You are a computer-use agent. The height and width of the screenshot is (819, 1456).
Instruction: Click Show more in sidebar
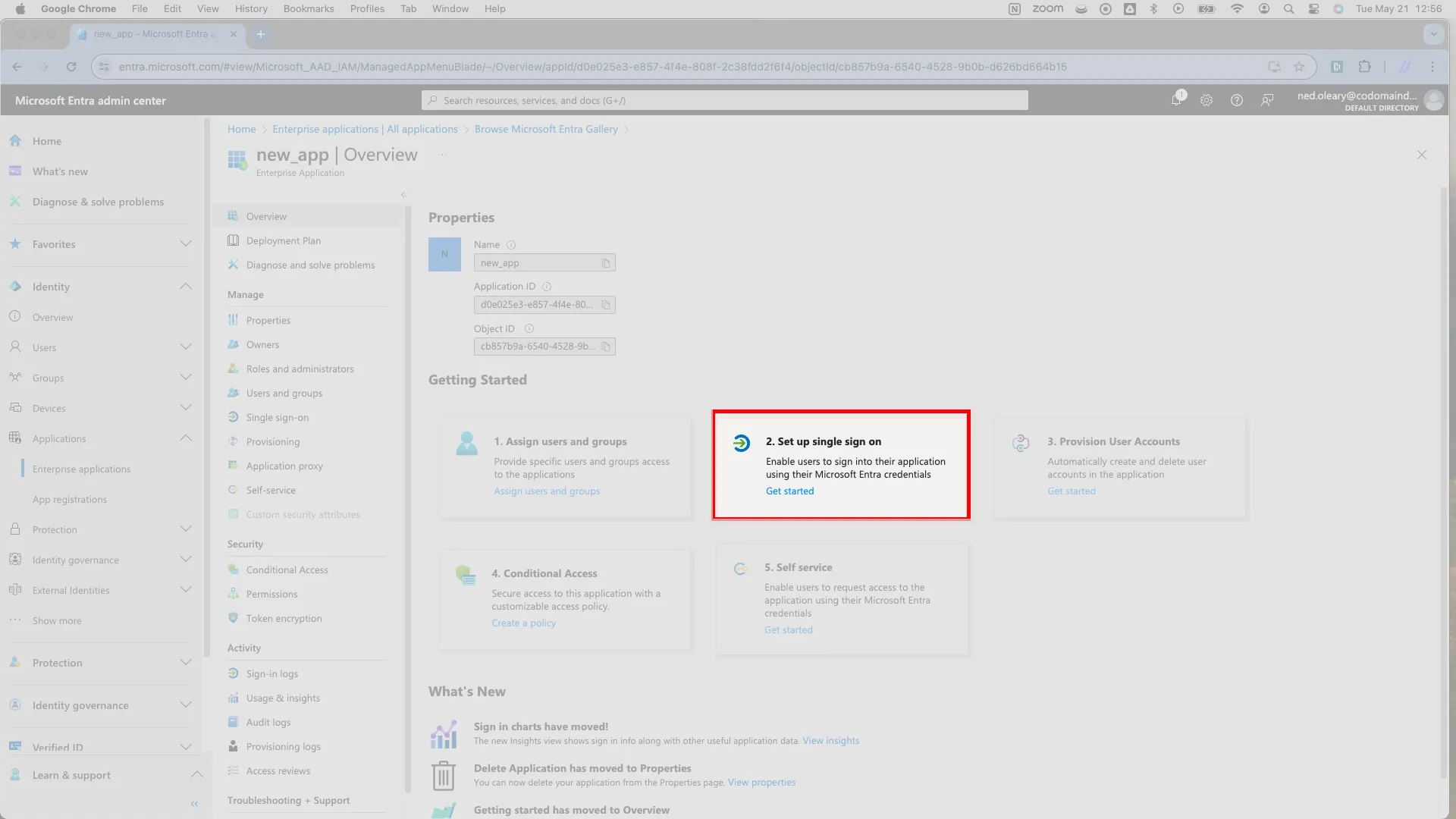[57, 621]
